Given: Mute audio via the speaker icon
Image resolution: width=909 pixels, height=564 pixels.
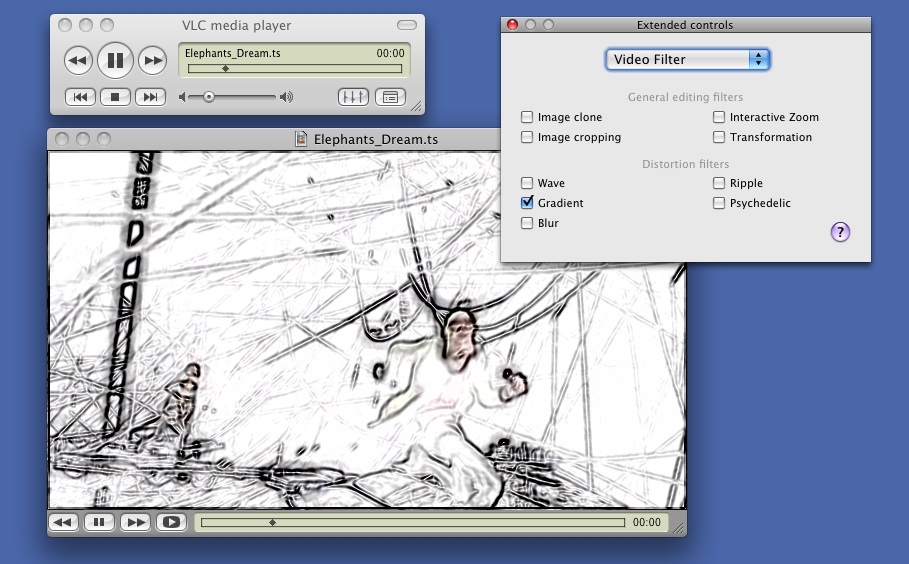Looking at the screenshot, I should point(182,97).
